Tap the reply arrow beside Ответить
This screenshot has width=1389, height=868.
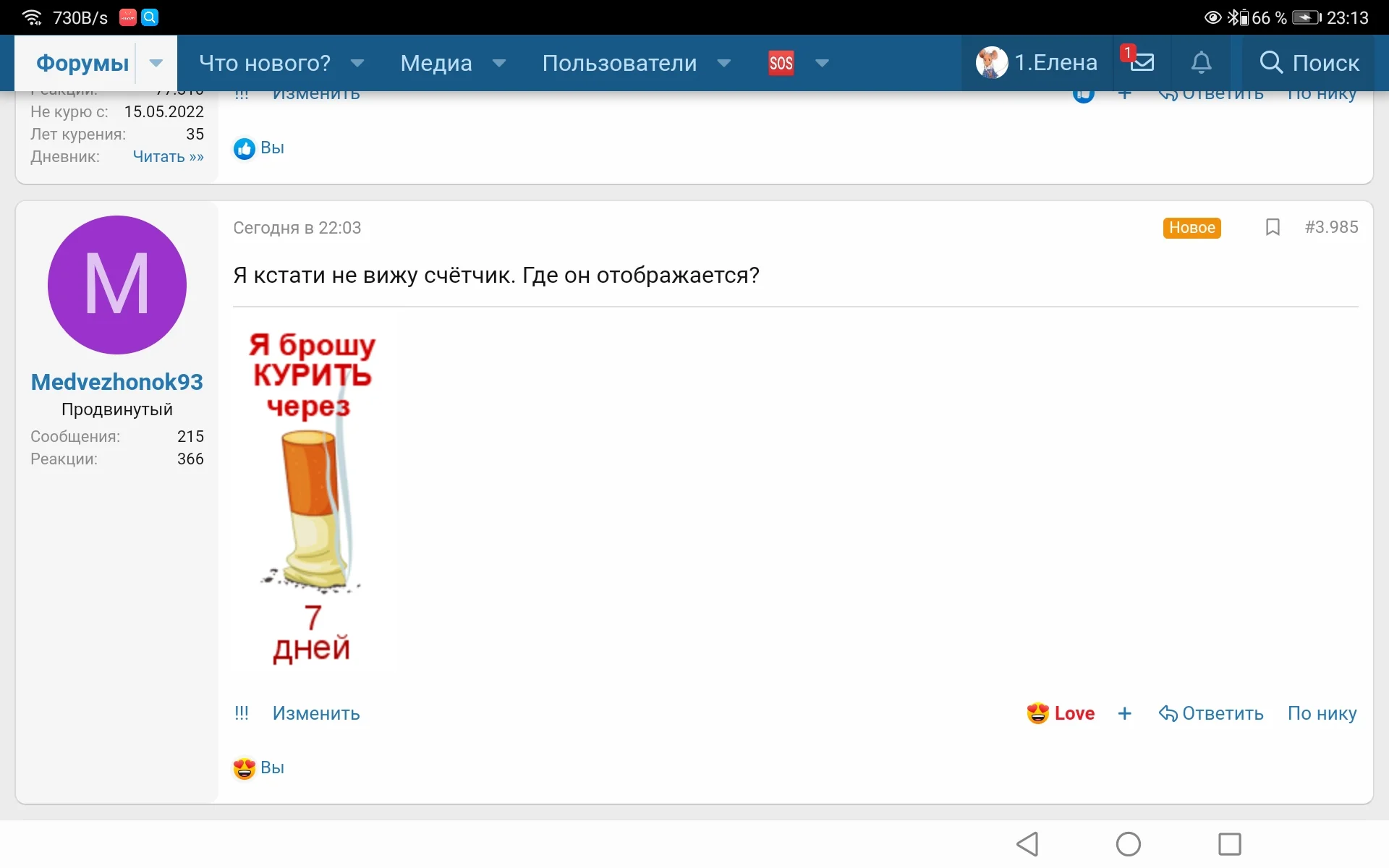[x=1167, y=713]
